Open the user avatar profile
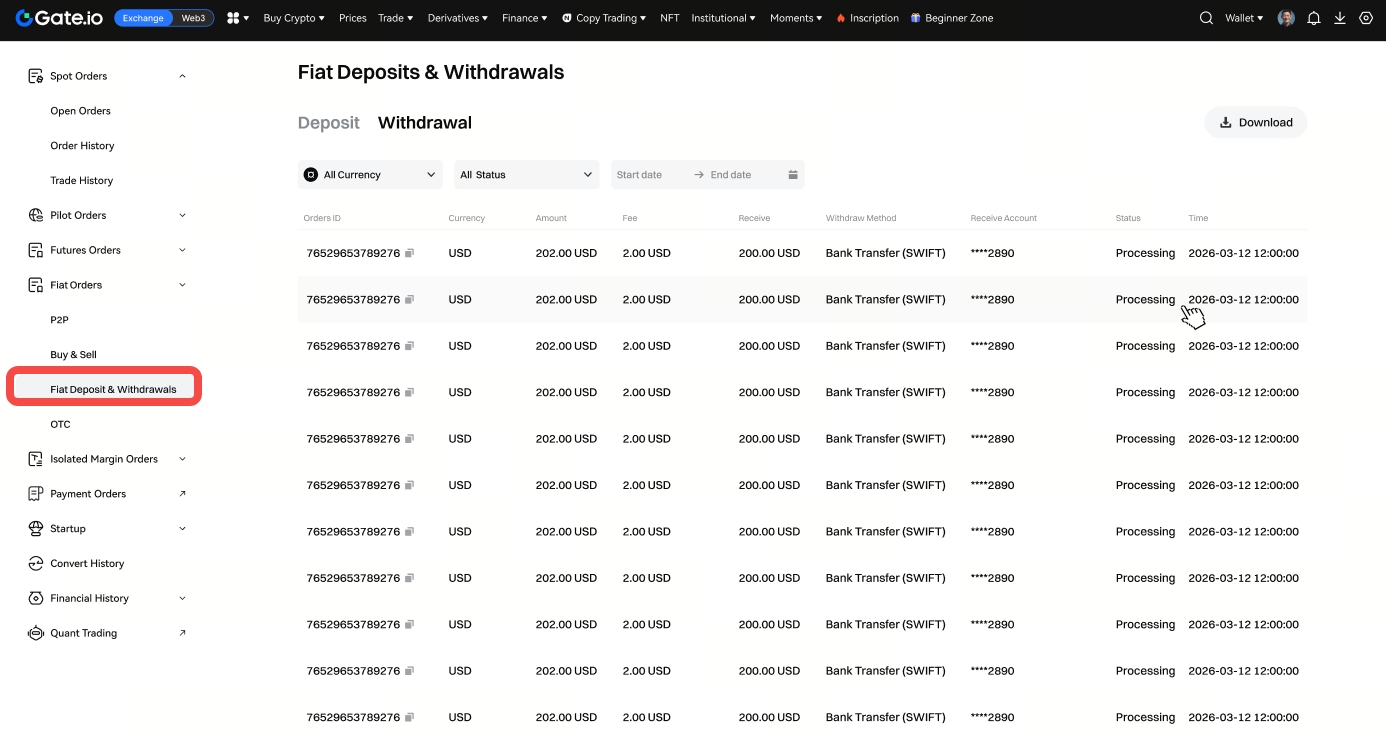The width and height of the screenshot is (1386, 742). click(1286, 18)
